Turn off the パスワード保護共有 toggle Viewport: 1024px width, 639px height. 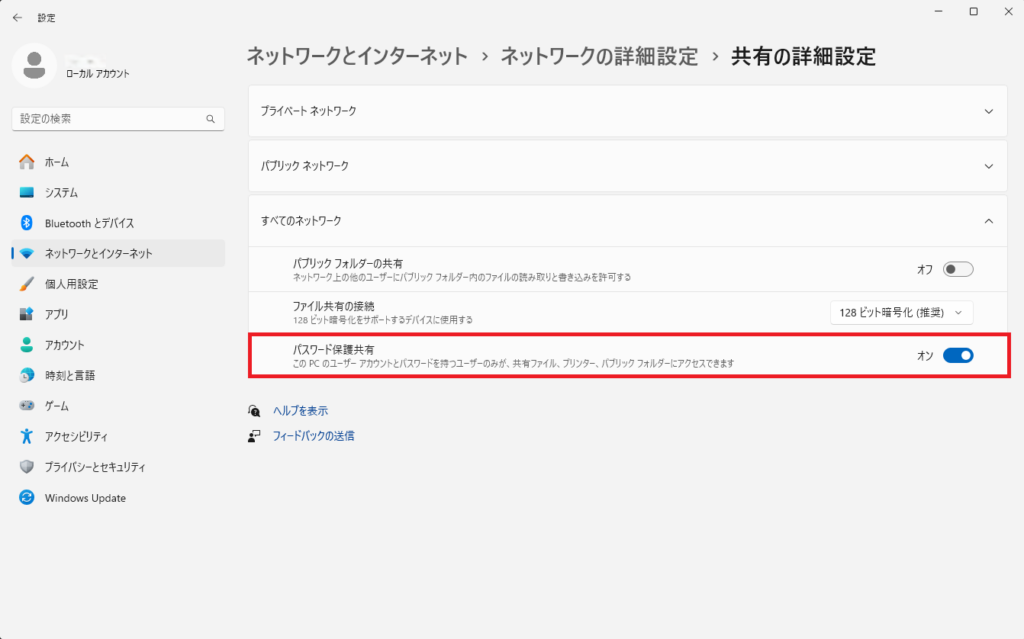[x=957, y=355]
